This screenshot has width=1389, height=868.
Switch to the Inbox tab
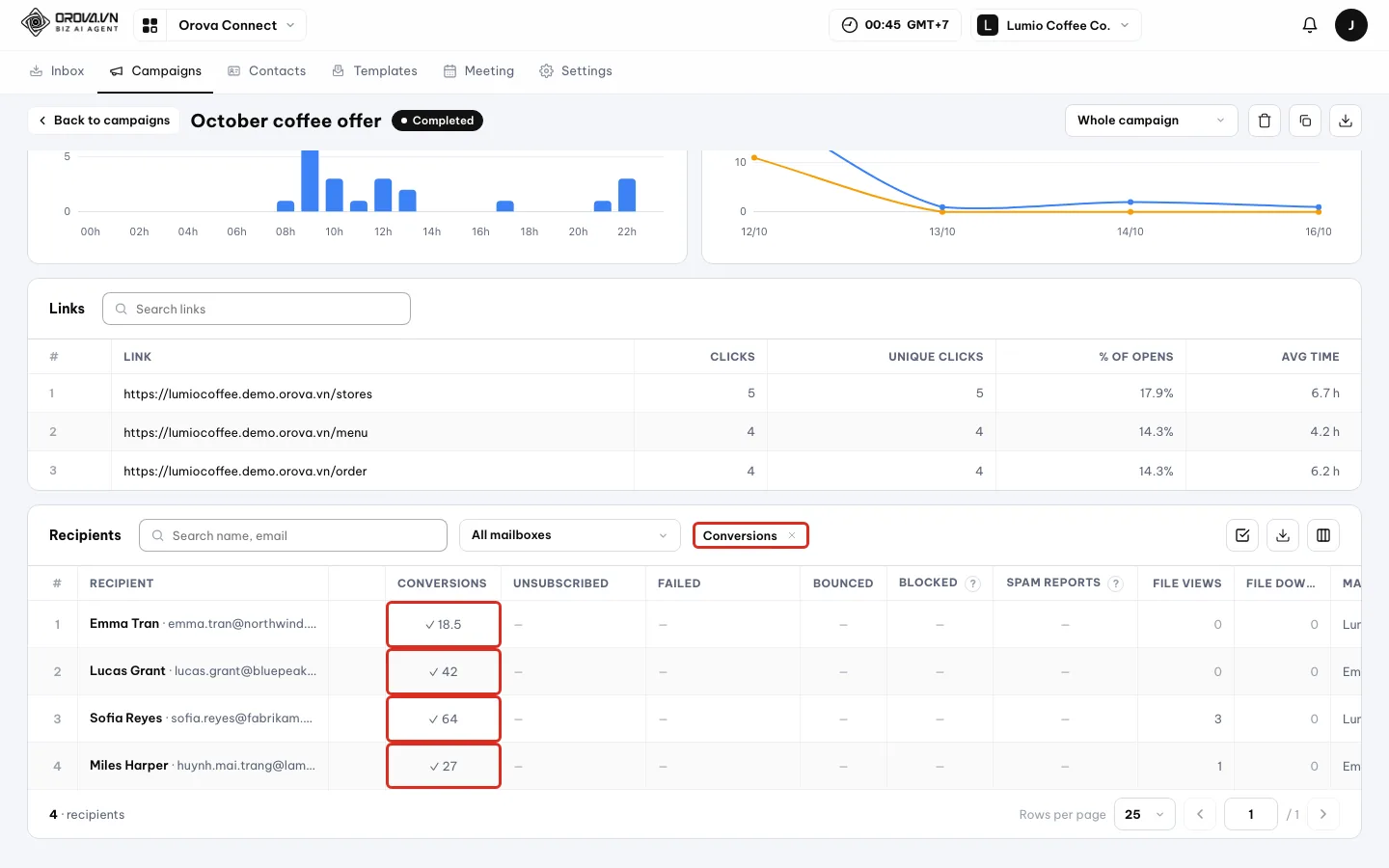(x=57, y=71)
